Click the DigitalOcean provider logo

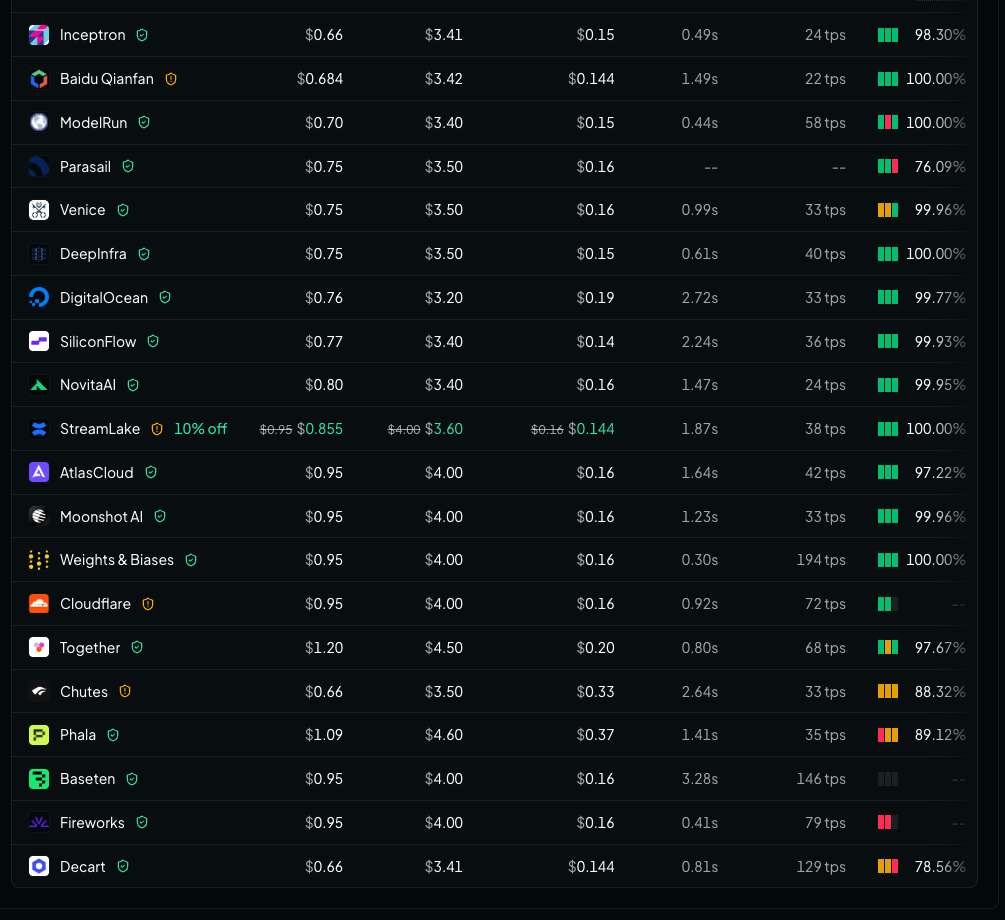(38, 297)
